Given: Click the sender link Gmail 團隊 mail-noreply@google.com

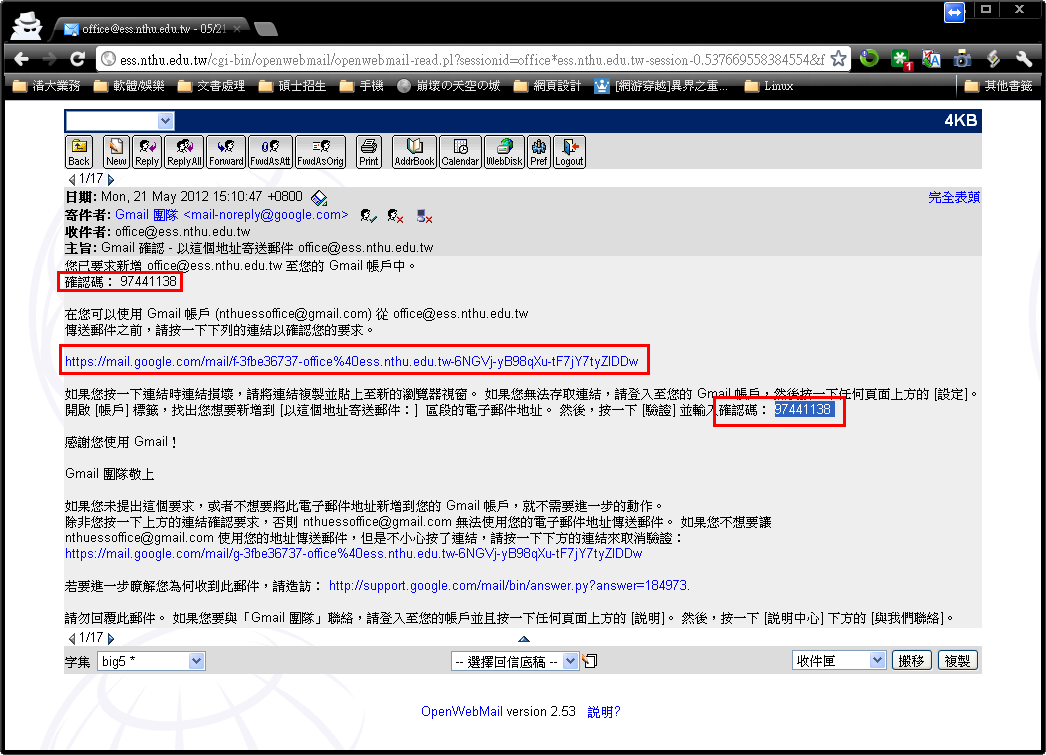Looking at the screenshot, I should click(231, 215).
